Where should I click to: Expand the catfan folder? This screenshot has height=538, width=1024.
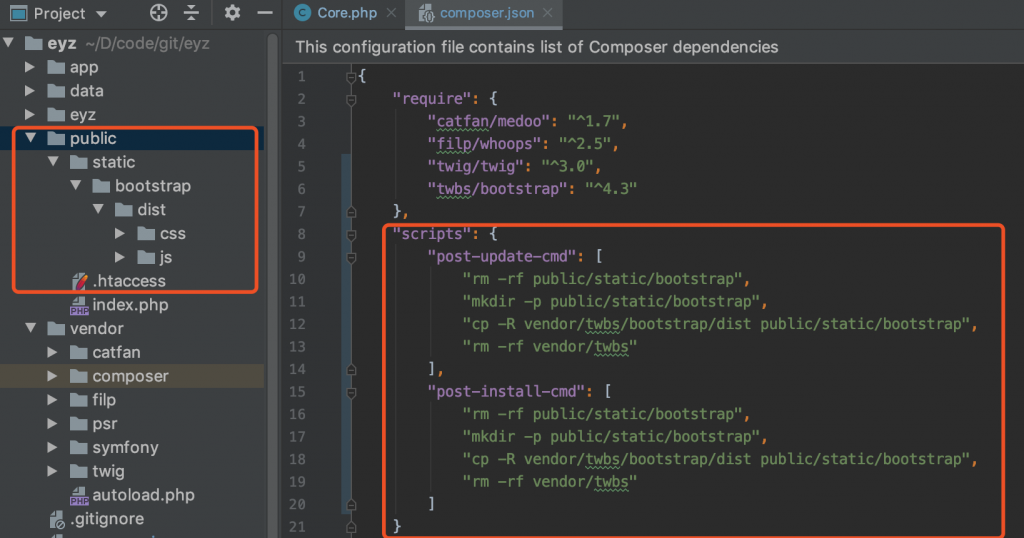click(x=52, y=352)
